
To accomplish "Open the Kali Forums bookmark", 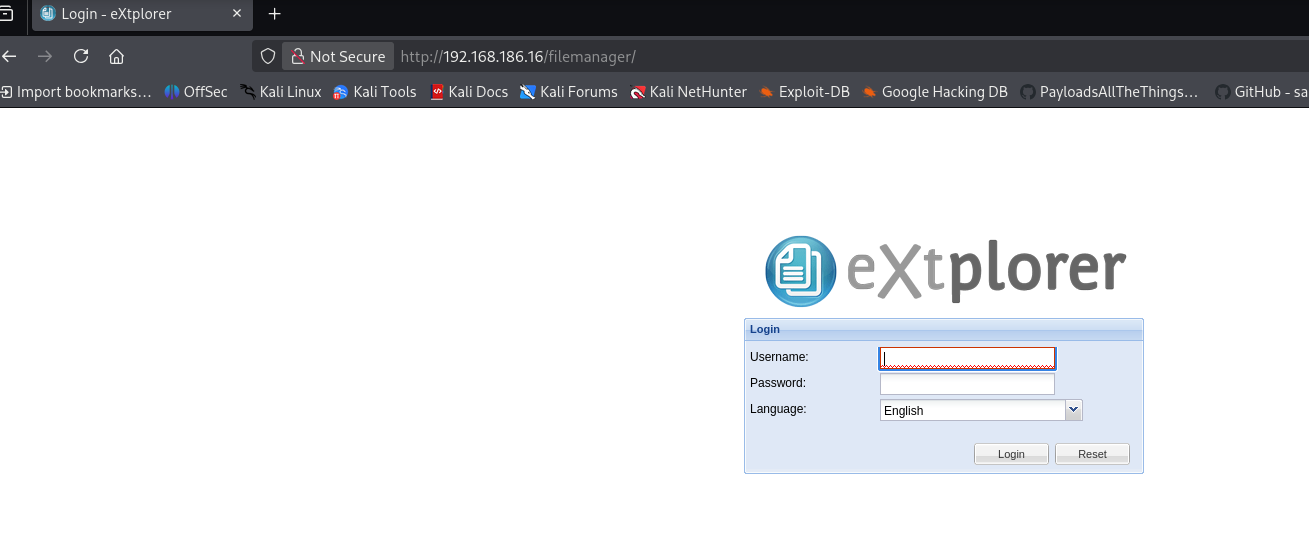I will [569, 92].
